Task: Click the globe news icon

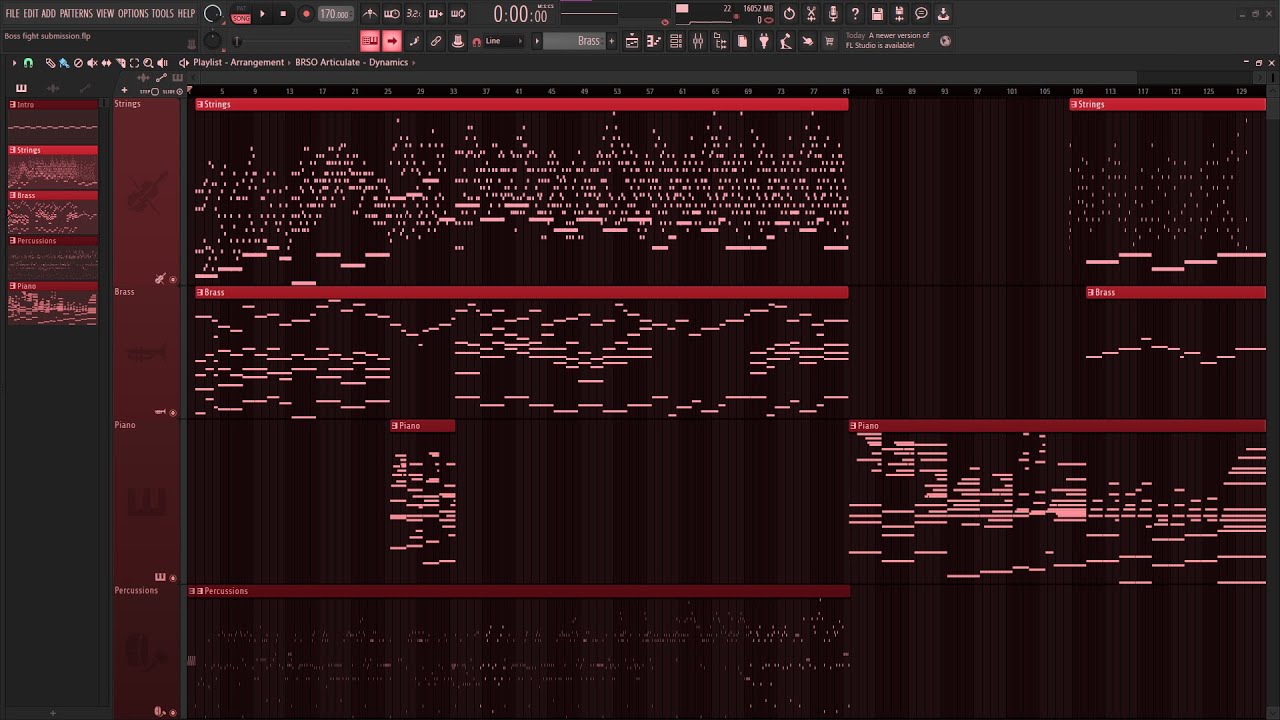Action: 945,41
